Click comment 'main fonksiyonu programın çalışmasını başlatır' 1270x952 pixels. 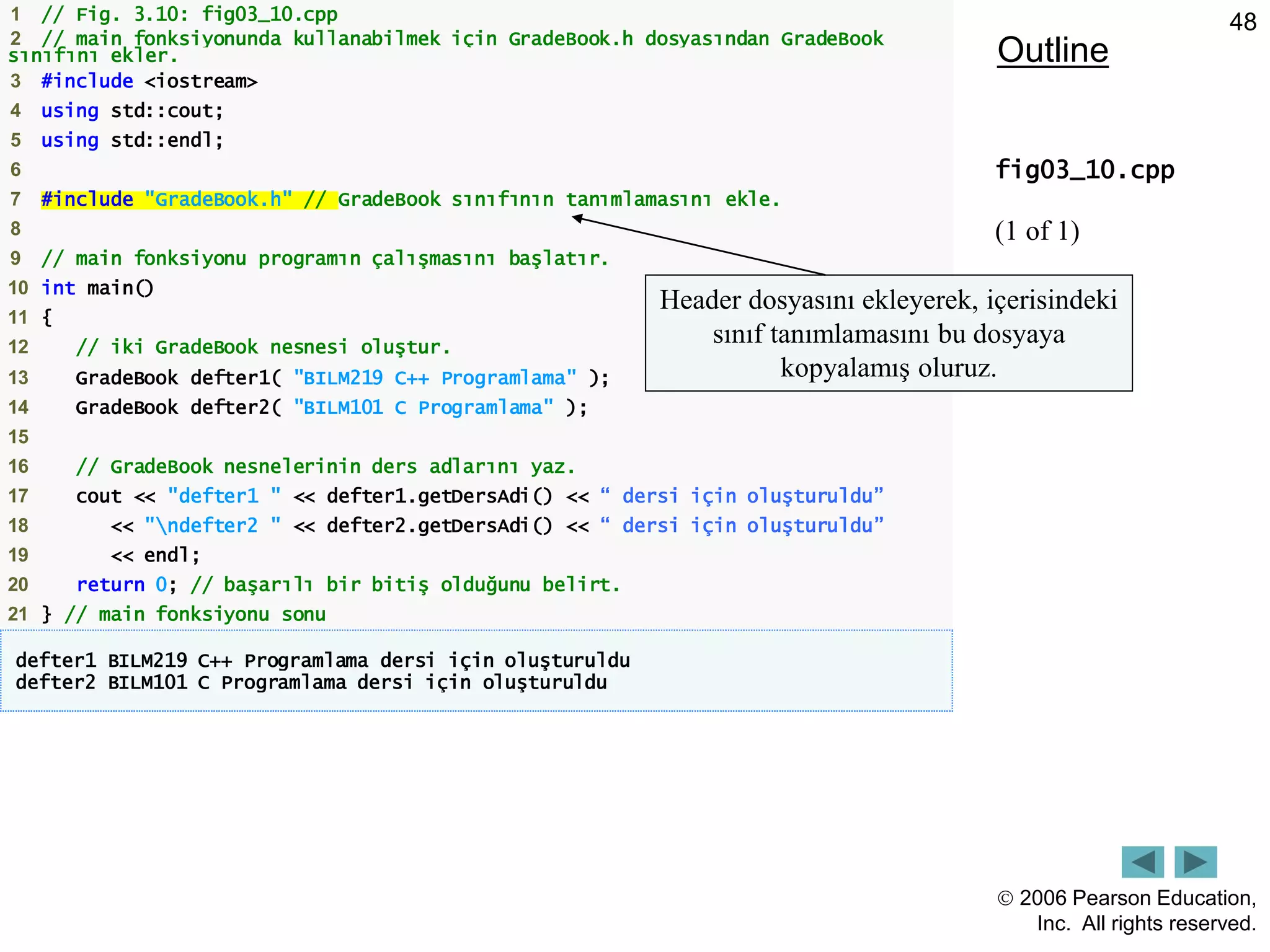325,258
